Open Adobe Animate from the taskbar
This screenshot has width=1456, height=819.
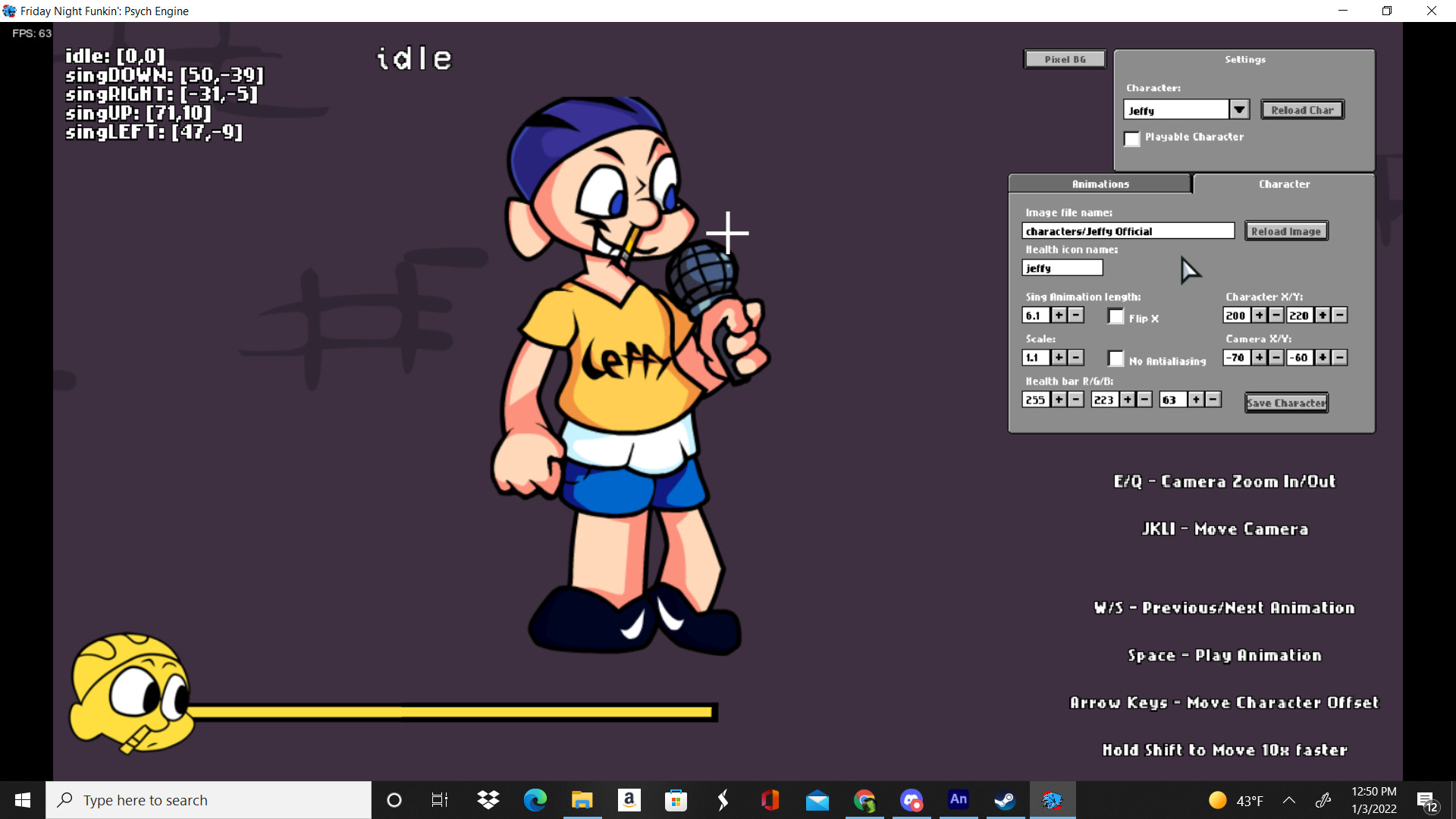click(x=959, y=799)
